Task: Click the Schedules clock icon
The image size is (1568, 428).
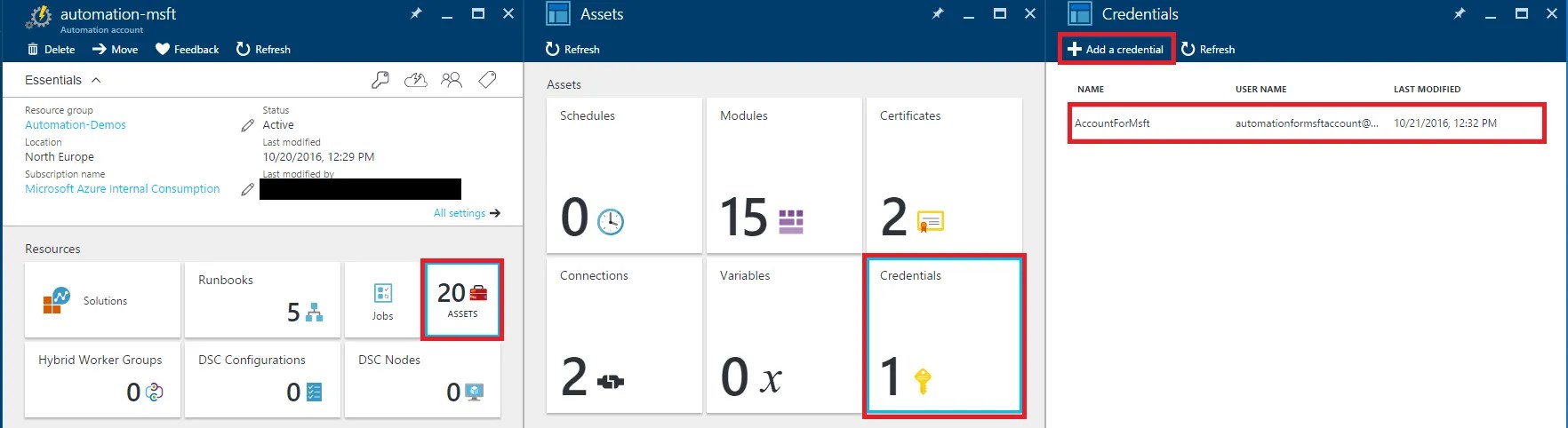Action: [x=611, y=221]
